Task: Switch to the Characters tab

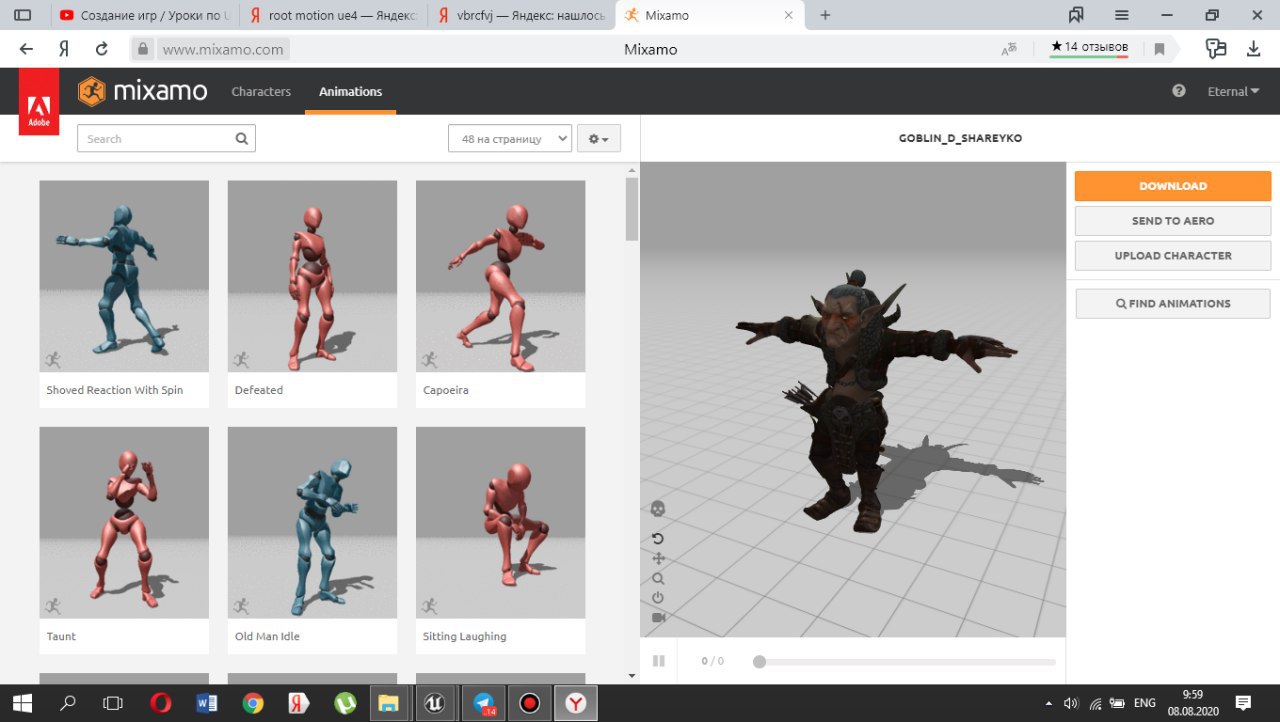Action: [261, 91]
